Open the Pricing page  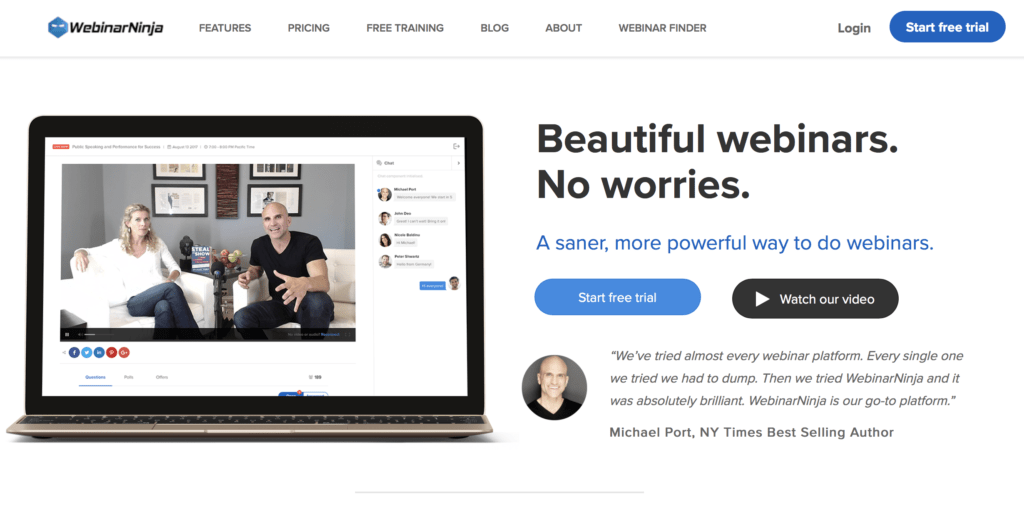[309, 28]
